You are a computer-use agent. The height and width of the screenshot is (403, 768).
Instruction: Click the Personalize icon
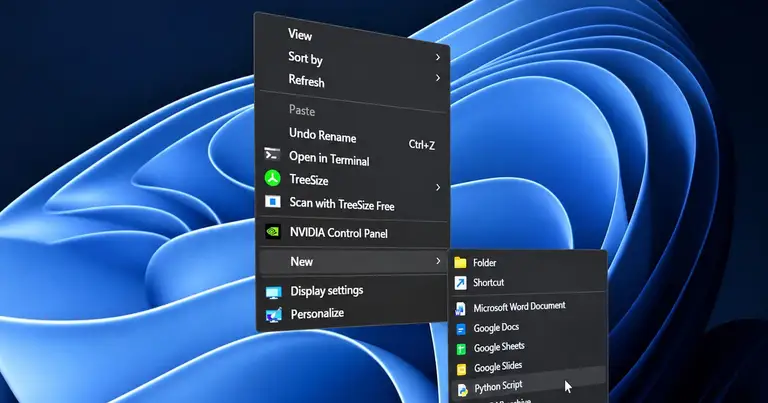click(274, 315)
